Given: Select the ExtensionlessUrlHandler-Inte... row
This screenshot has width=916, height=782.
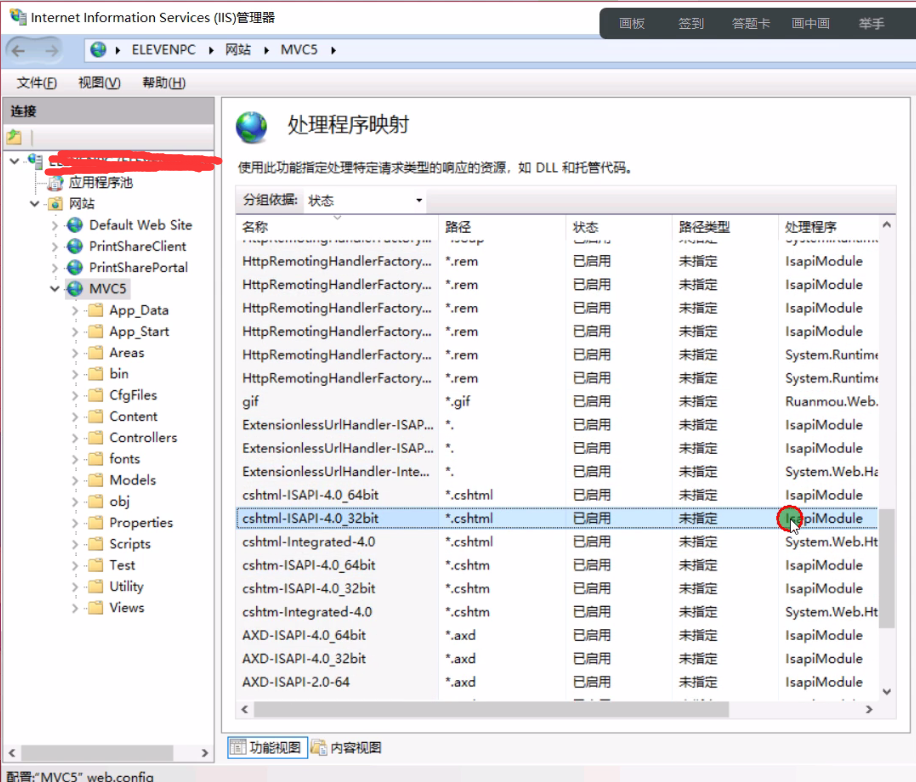Looking at the screenshot, I should pyautogui.click(x=557, y=472).
